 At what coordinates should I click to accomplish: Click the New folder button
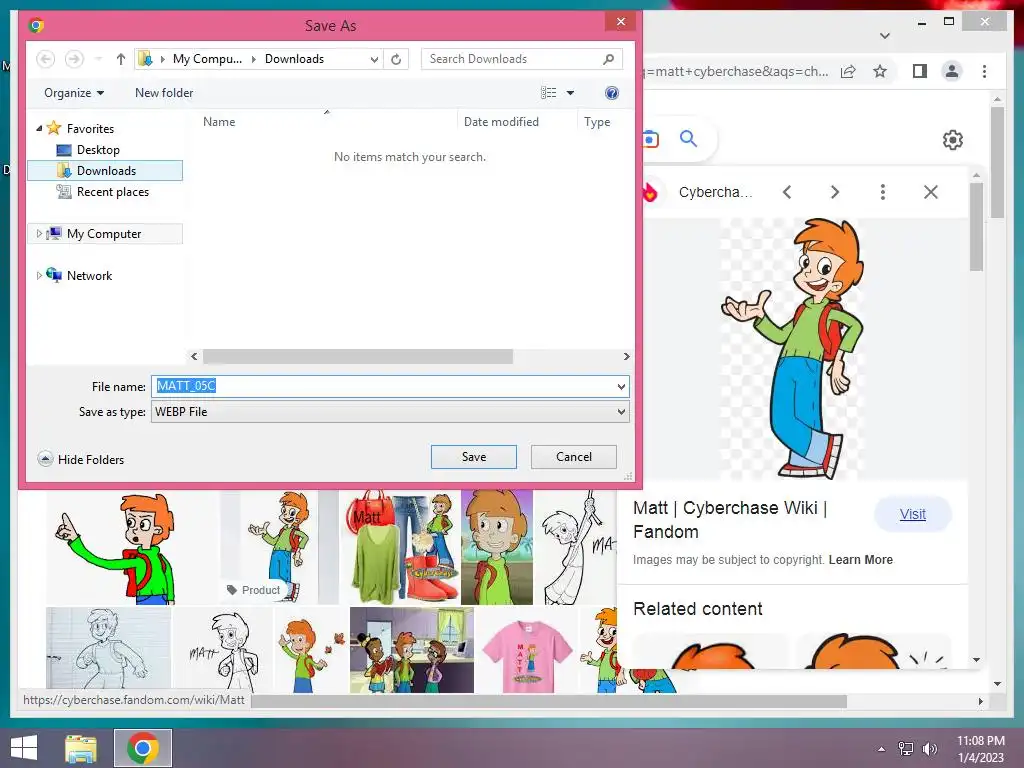click(164, 93)
